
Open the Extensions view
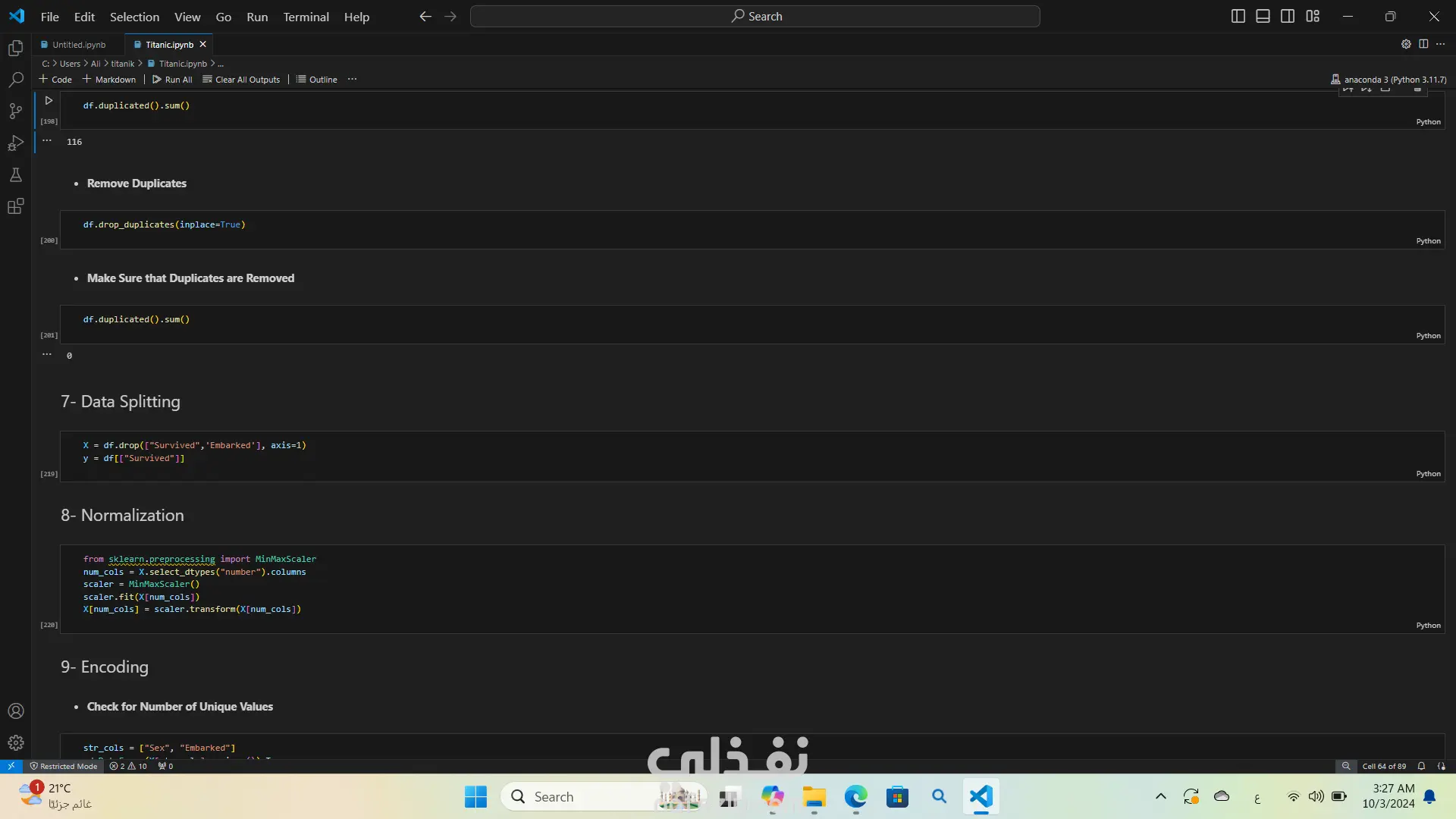(x=16, y=206)
